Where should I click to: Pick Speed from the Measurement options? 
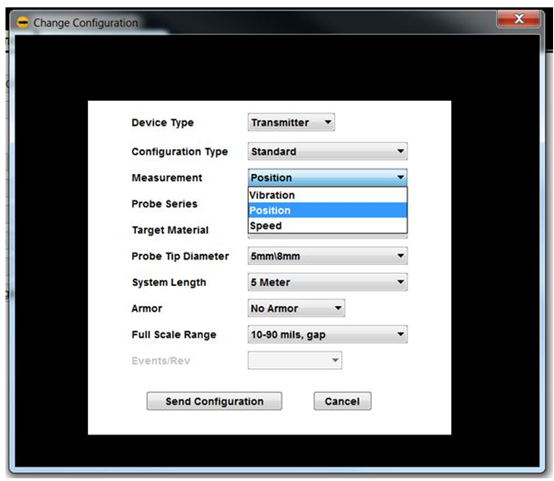coord(328,225)
